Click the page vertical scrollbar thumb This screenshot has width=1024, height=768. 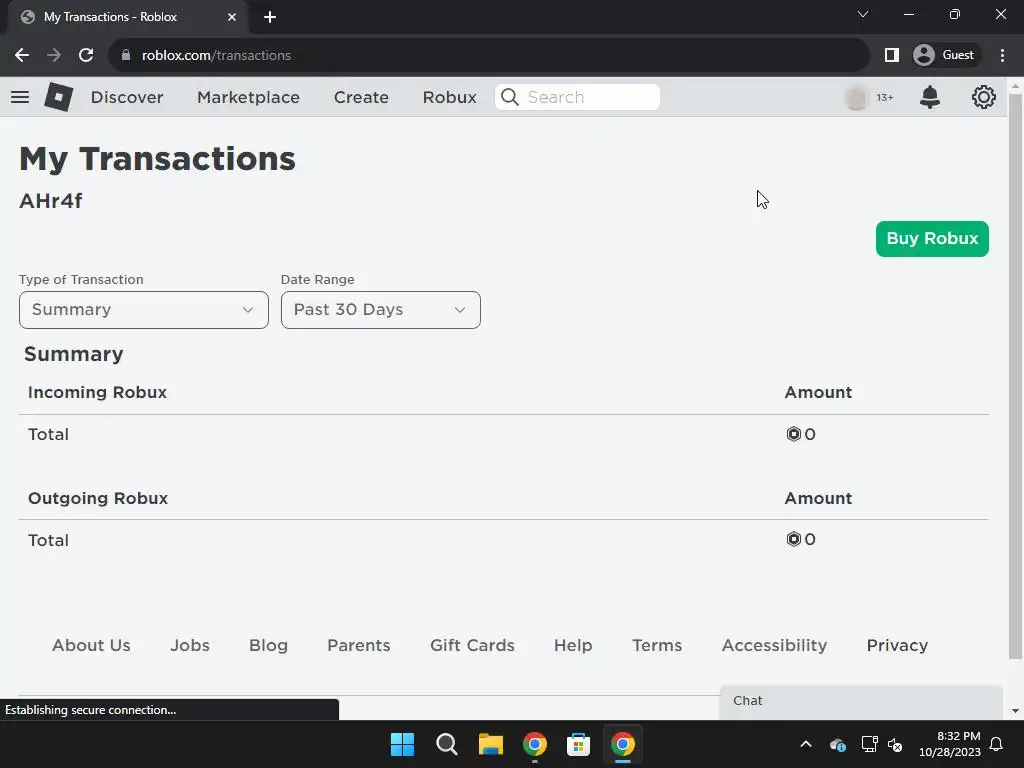[1015, 376]
